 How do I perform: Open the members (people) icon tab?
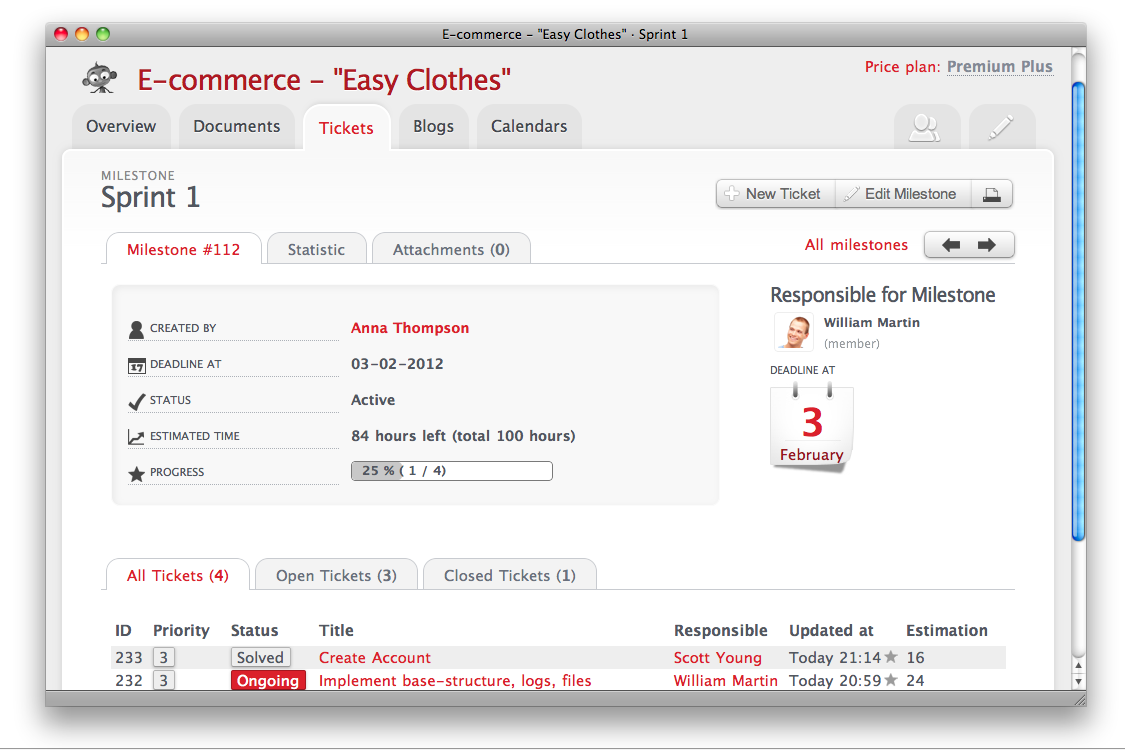click(x=926, y=128)
